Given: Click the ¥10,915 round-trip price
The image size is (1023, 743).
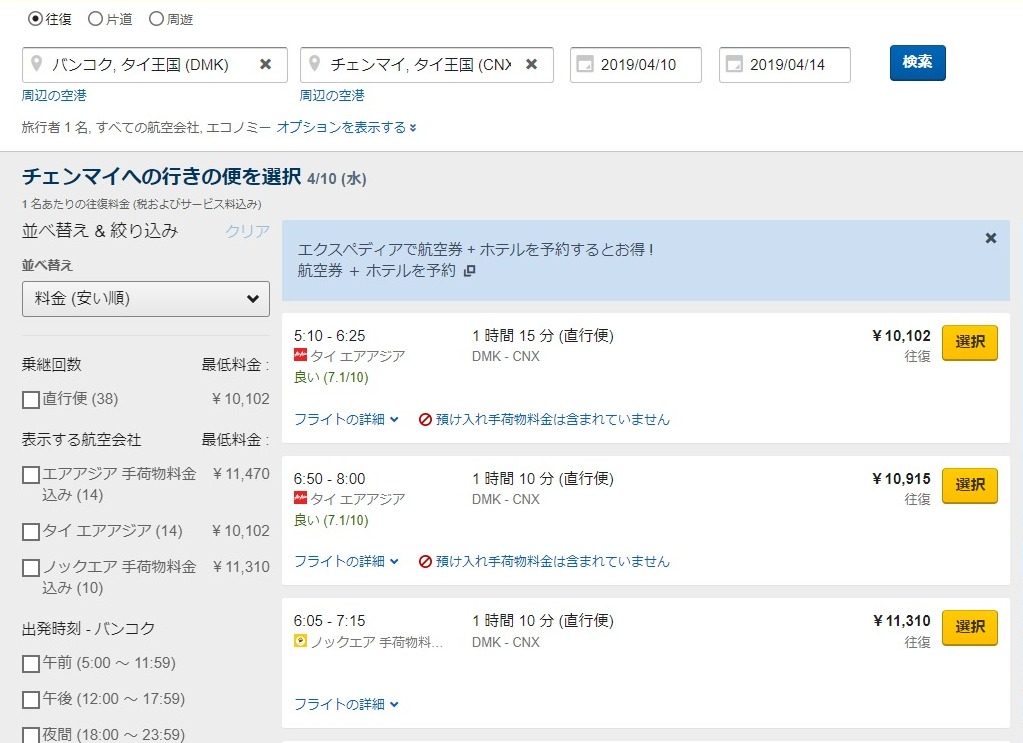Looking at the screenshot, I should click(902, 479).
